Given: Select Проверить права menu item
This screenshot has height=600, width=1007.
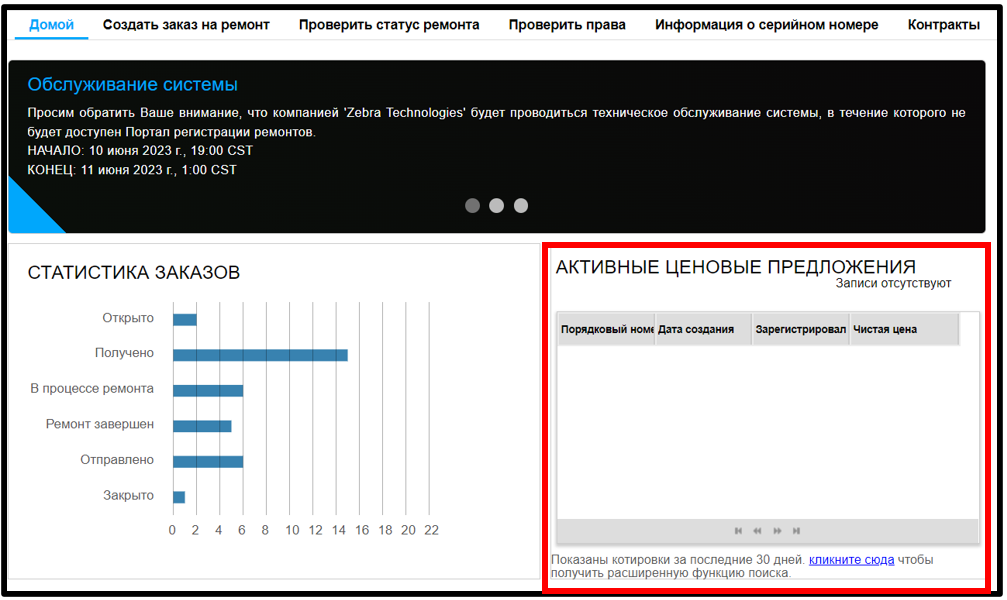Looking at the screenshot, I should (567, 25).
